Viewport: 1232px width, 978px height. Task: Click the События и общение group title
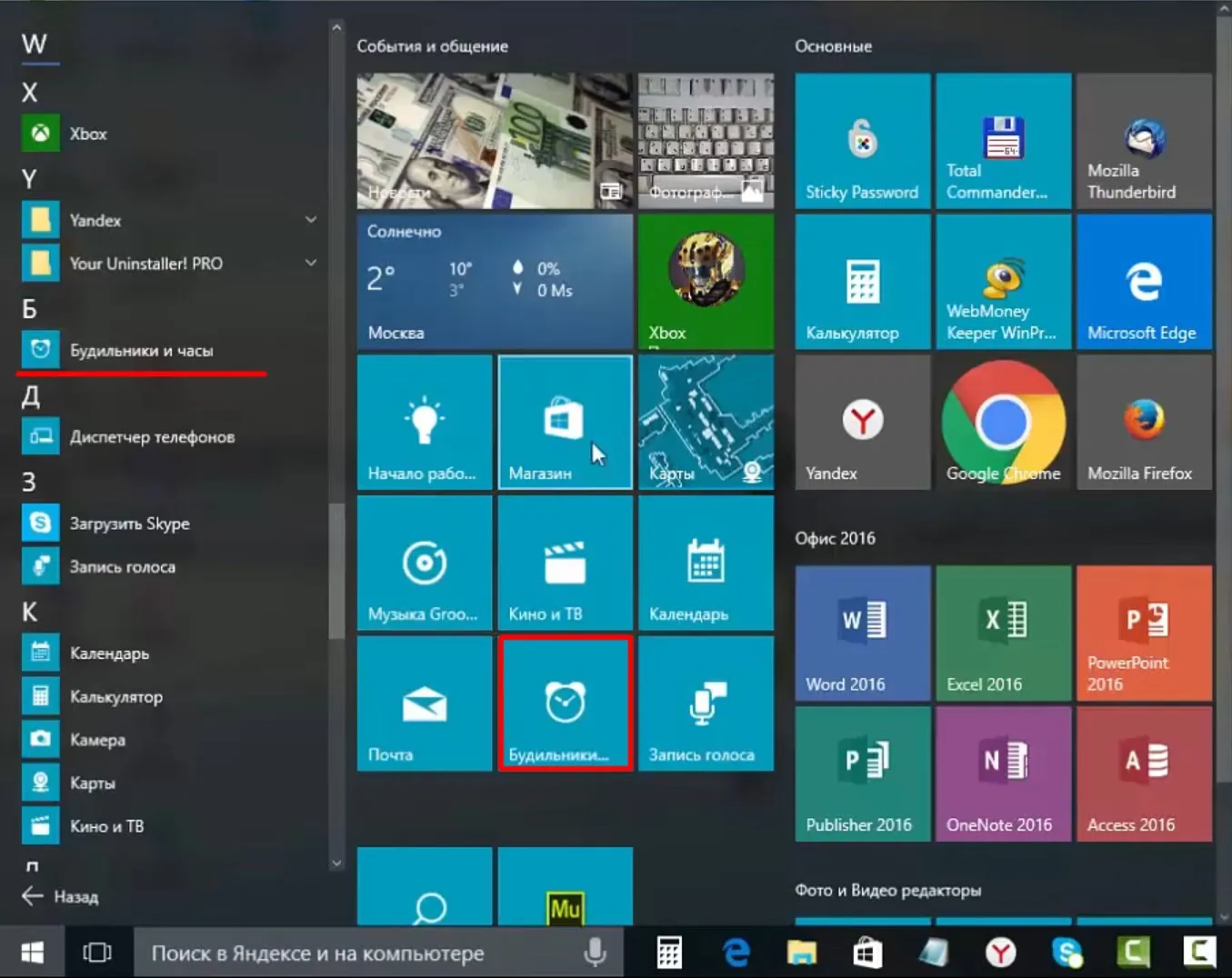[x=432, y=46]
